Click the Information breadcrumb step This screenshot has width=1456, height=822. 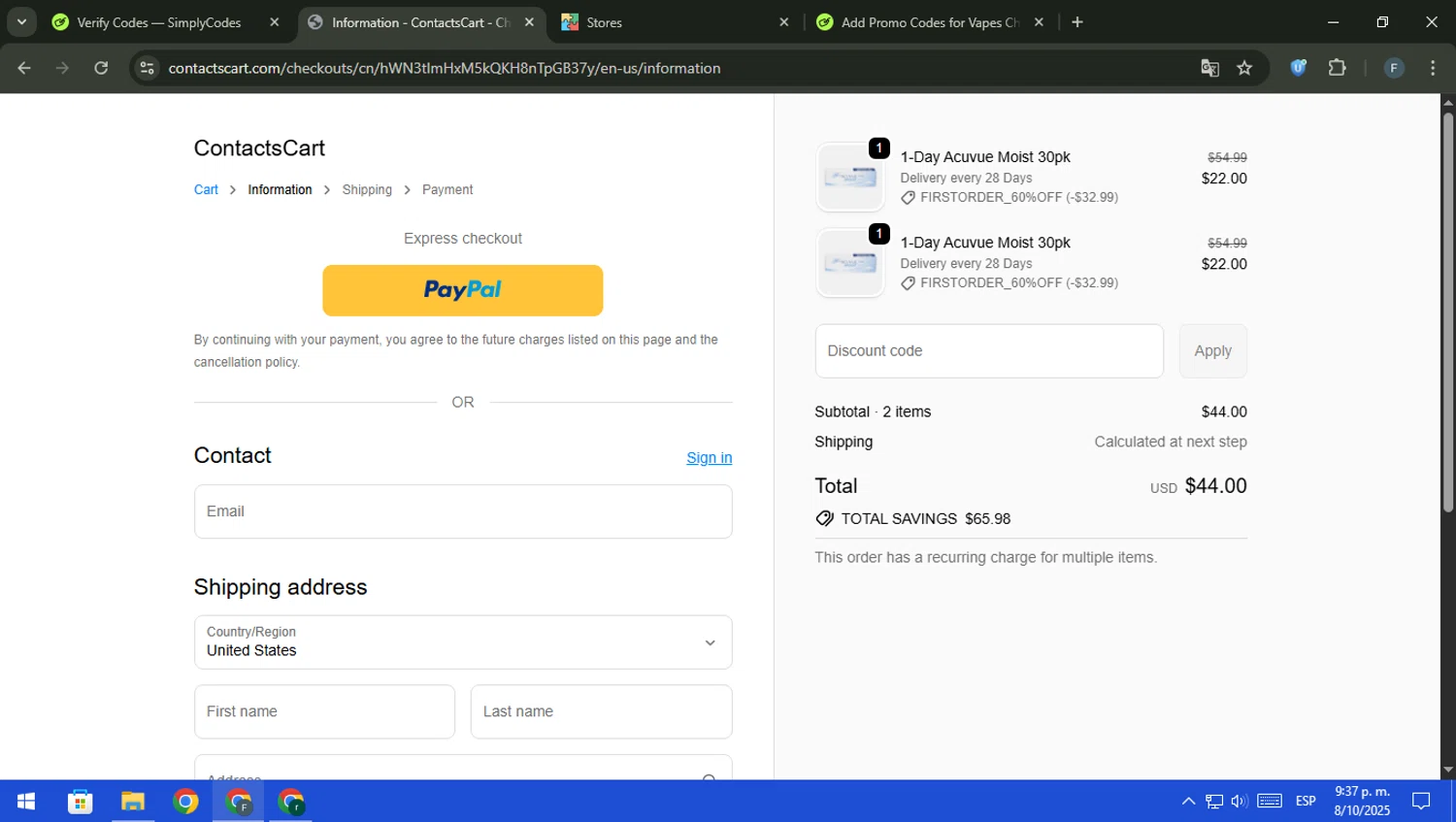pos(280,189)
